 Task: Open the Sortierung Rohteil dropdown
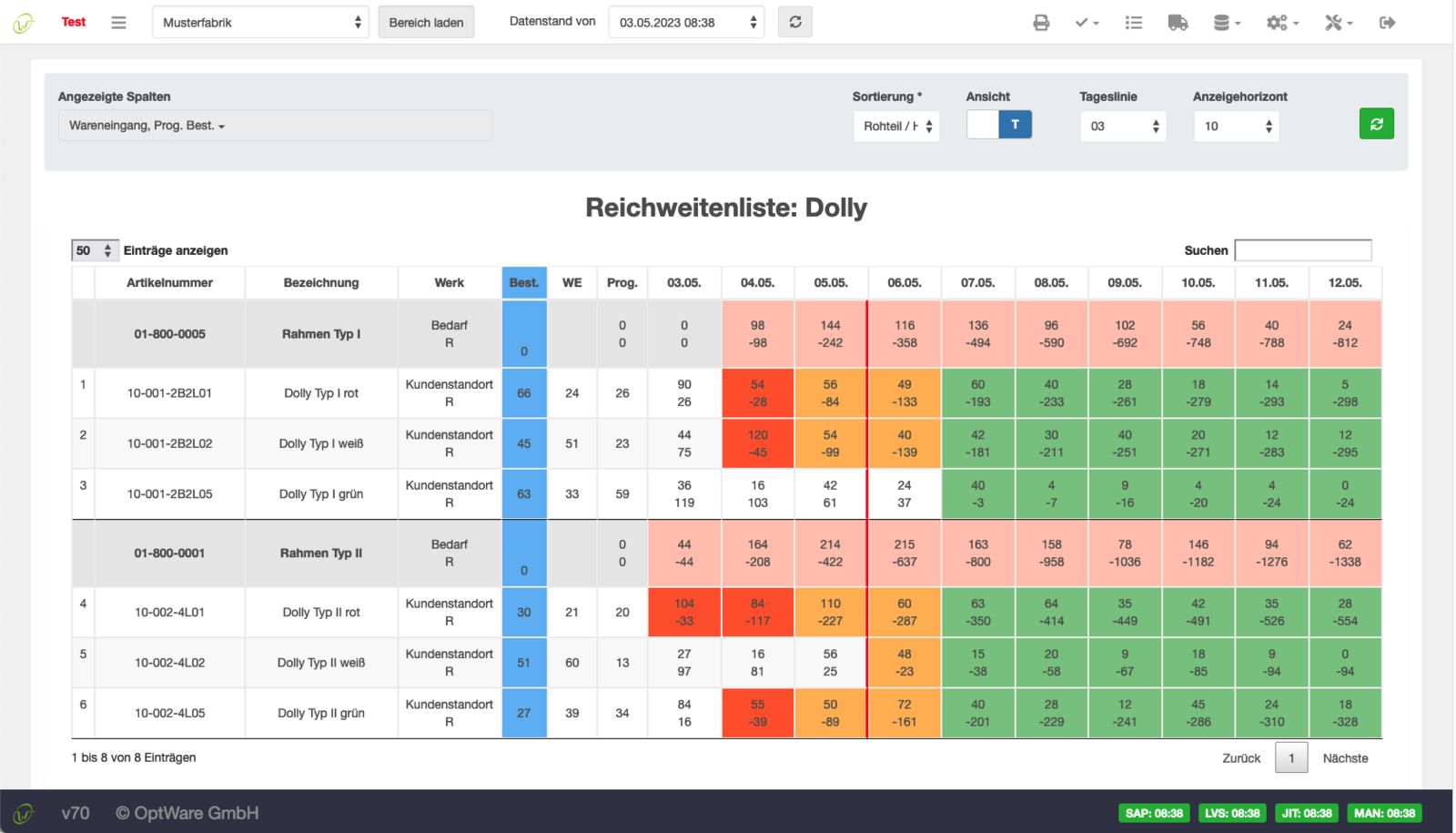(x=896, y=126)
